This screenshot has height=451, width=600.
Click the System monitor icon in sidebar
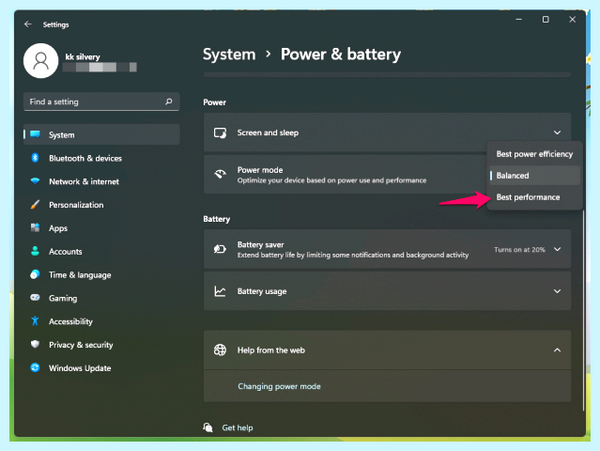pyautogui.click(x=35, y=134)
